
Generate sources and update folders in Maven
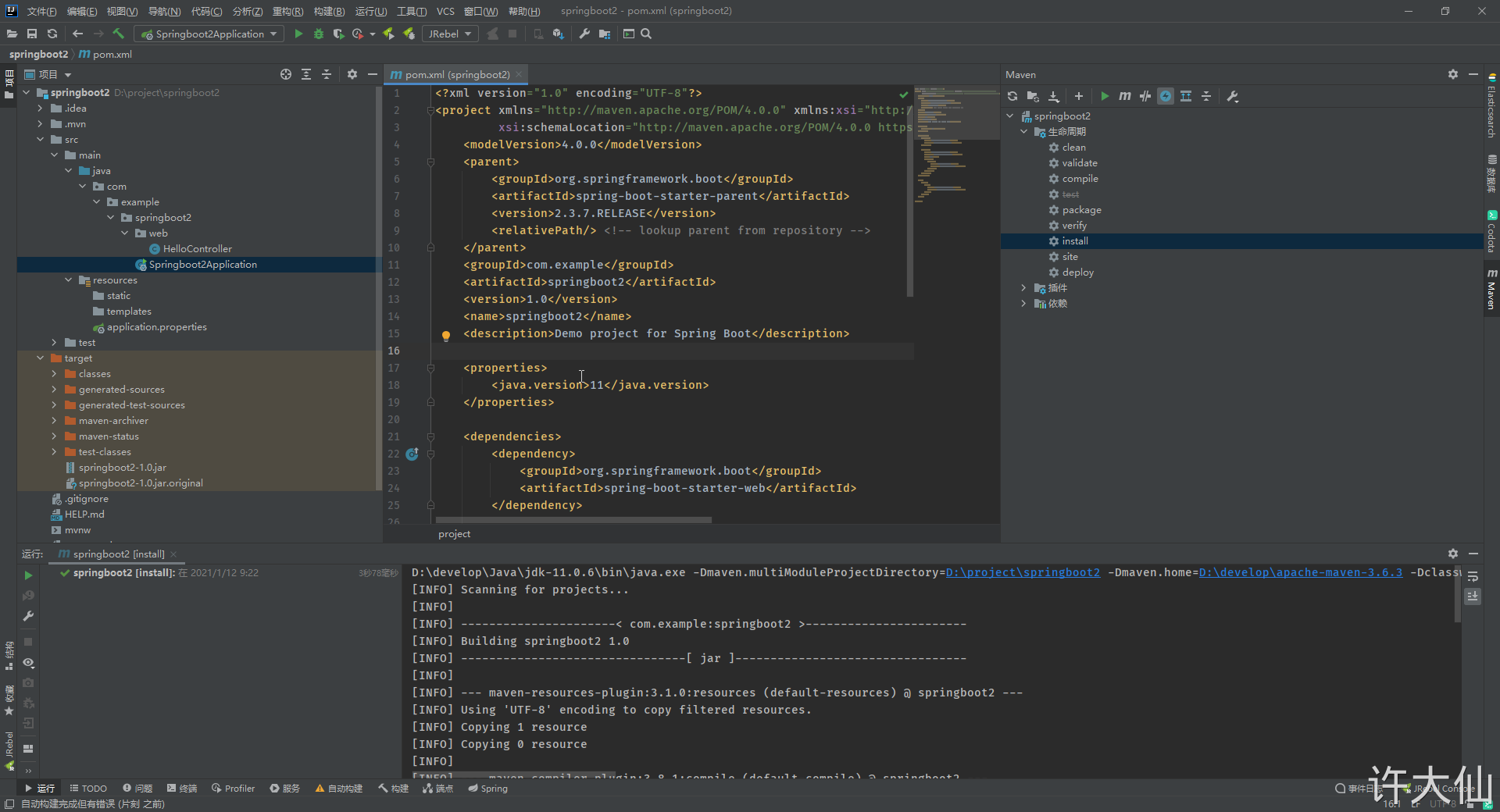[1033, 96]
